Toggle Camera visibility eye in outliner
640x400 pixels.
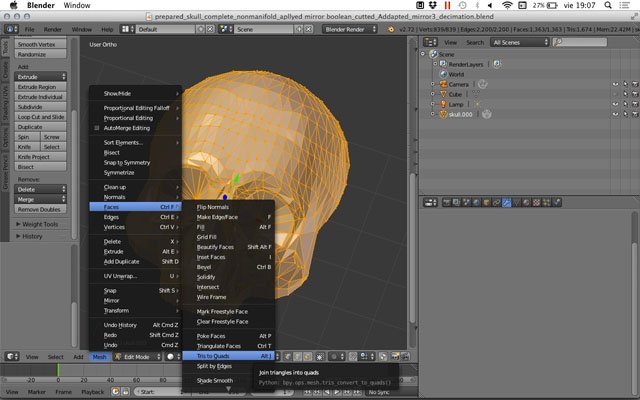[615, 84]
